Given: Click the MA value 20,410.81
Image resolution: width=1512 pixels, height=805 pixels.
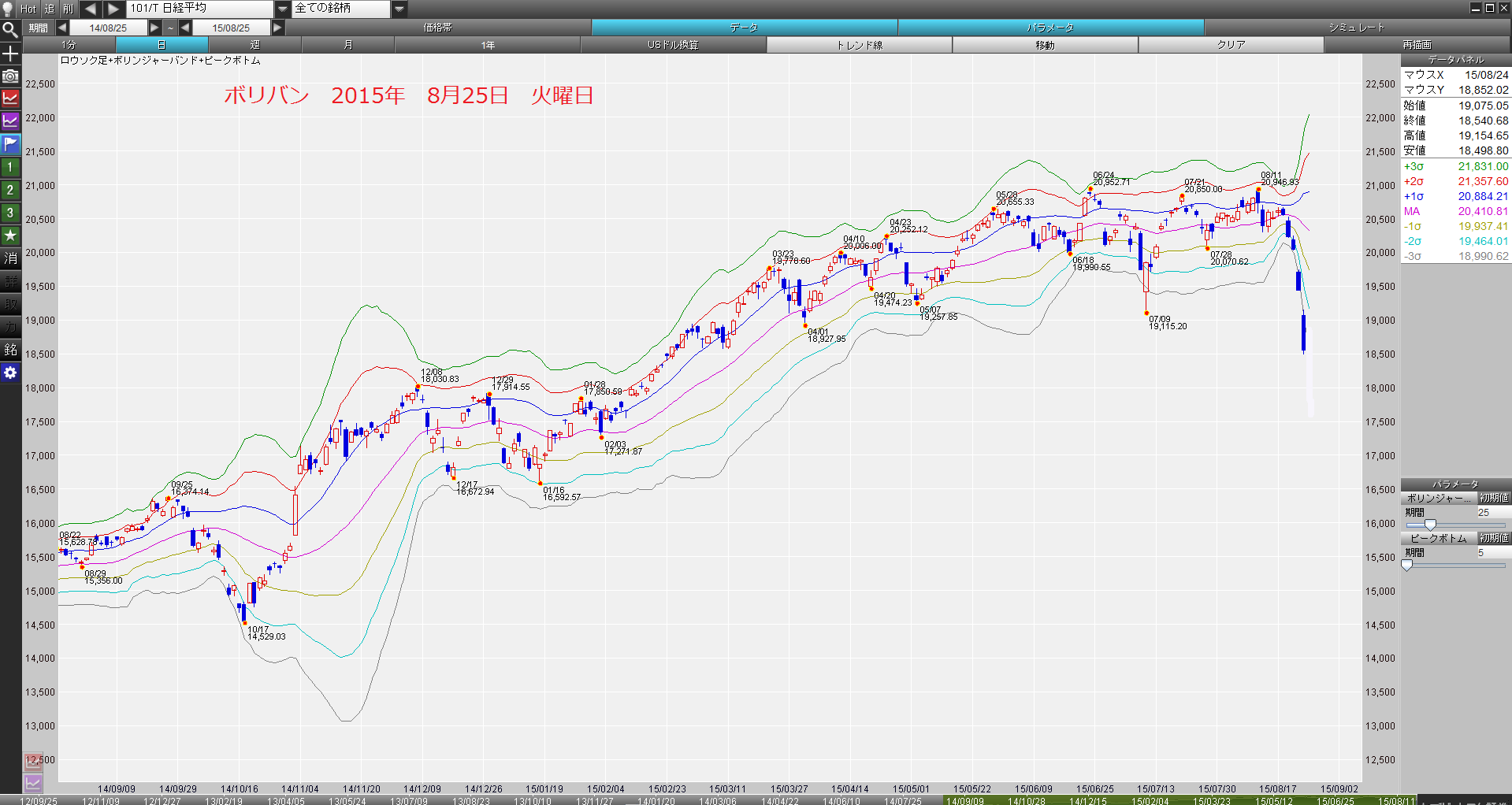Looking at the screenshot, I should (1483, 211).
